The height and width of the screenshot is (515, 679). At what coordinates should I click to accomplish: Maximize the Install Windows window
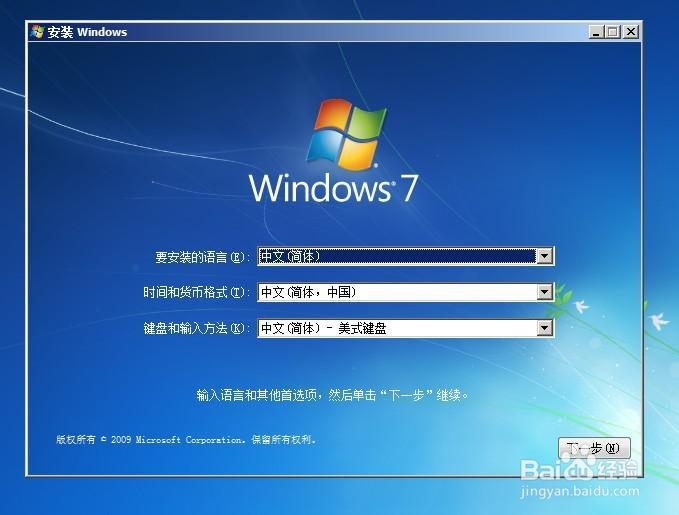[613, 32]
